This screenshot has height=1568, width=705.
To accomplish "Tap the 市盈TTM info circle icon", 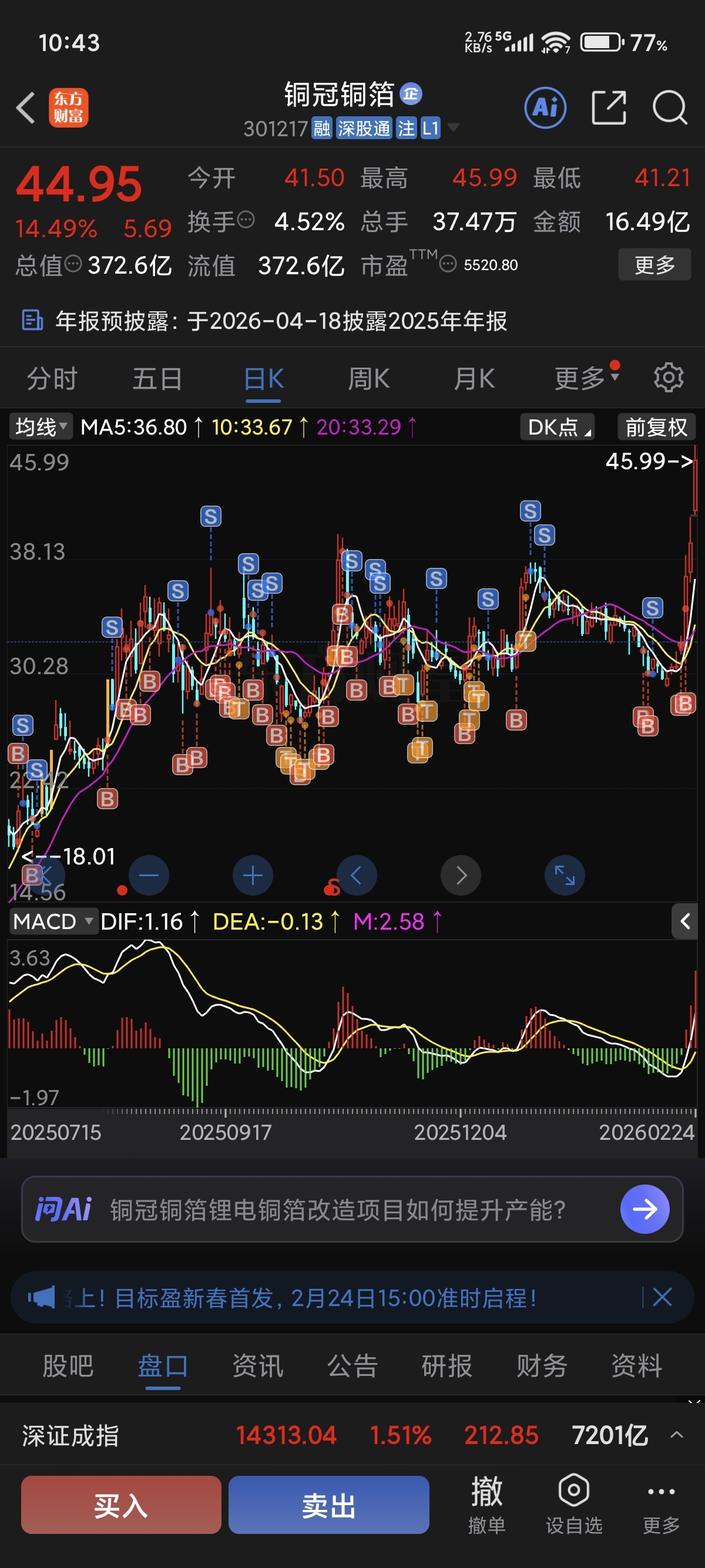I will click(x=448, y=264).
